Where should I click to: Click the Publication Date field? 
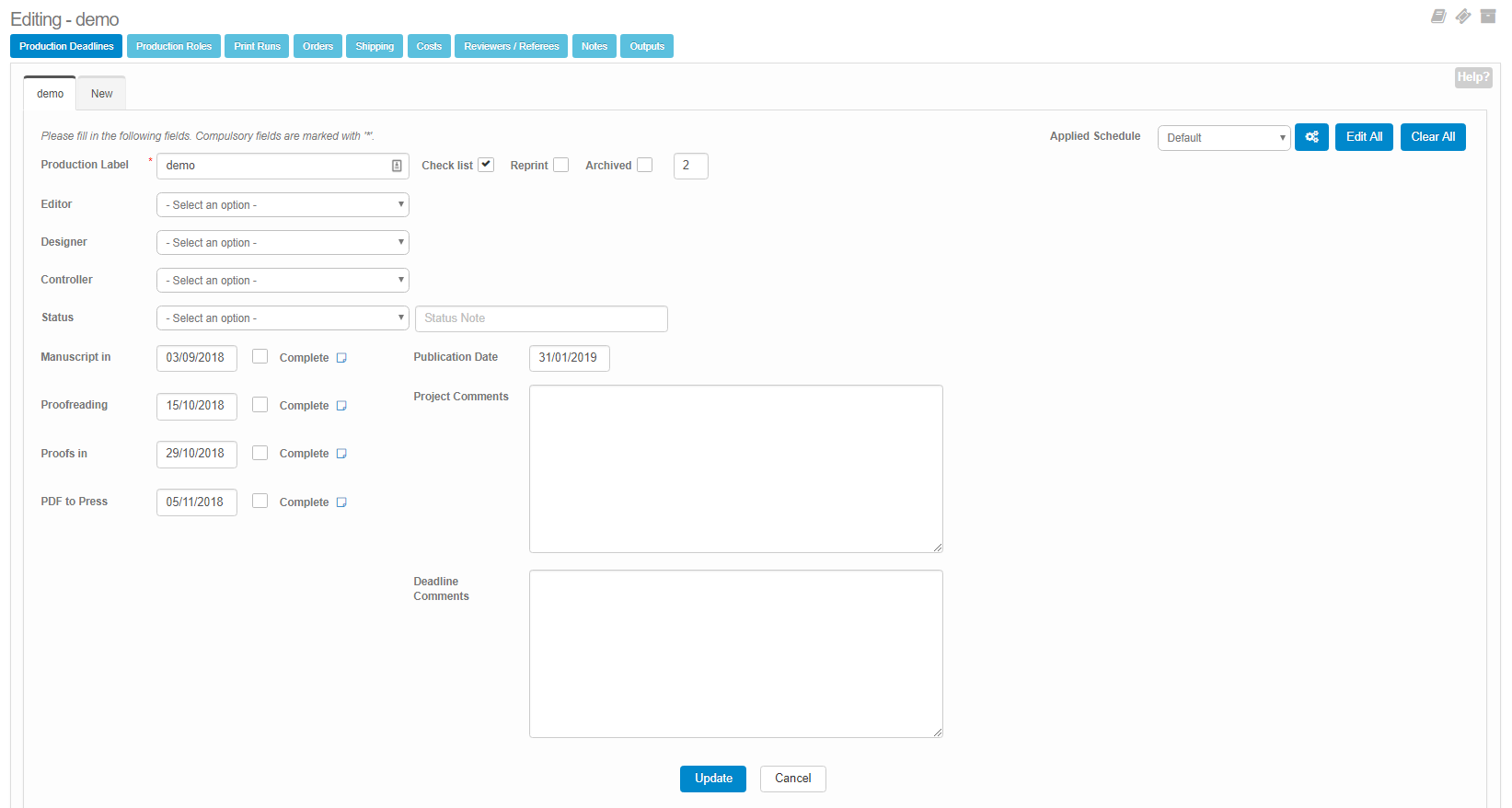[569, 358]
